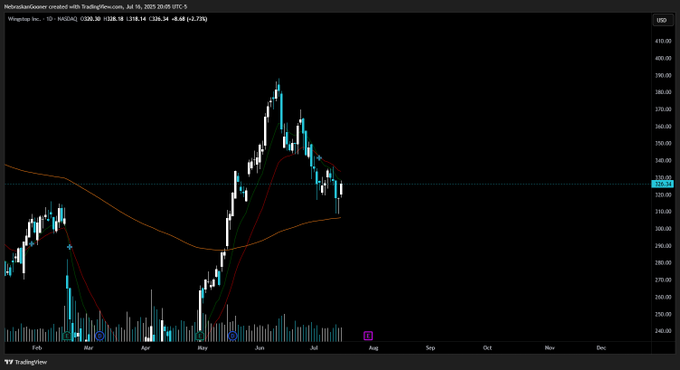Open the green earnings marker at May
680x370 pixels.
click(199, 336)
